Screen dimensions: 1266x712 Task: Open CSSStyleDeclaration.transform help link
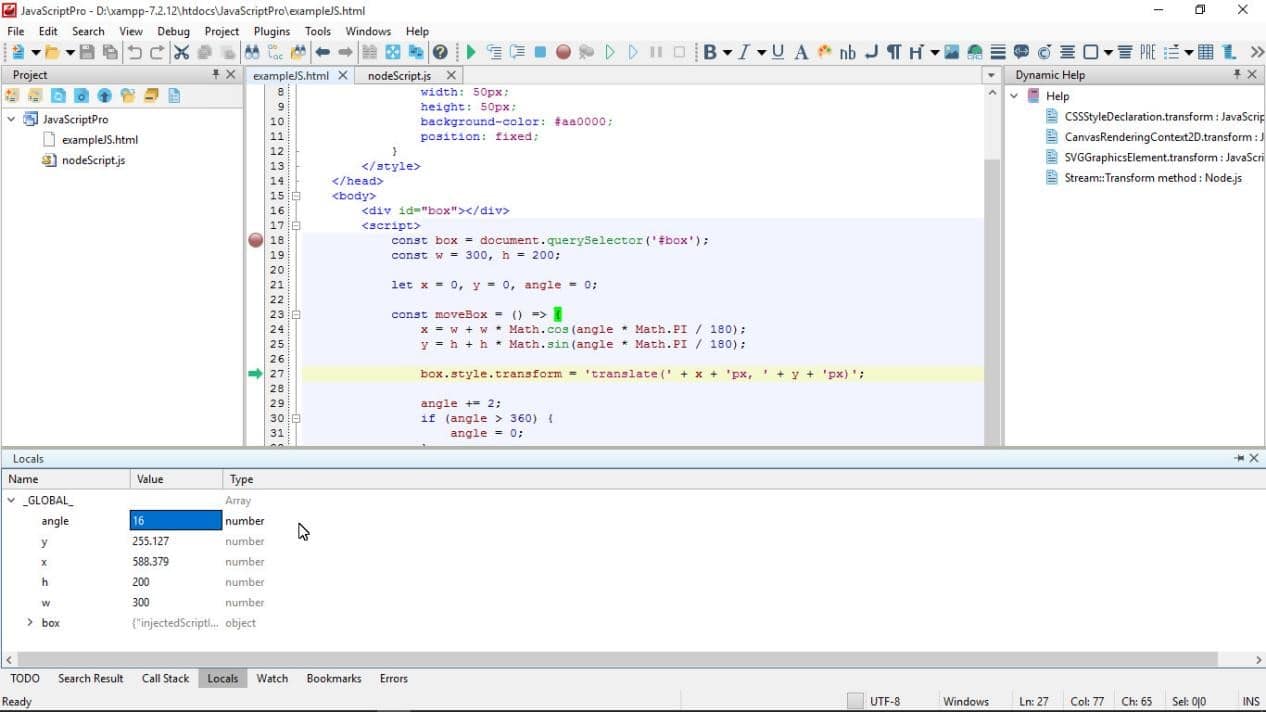click(1164, 117)
